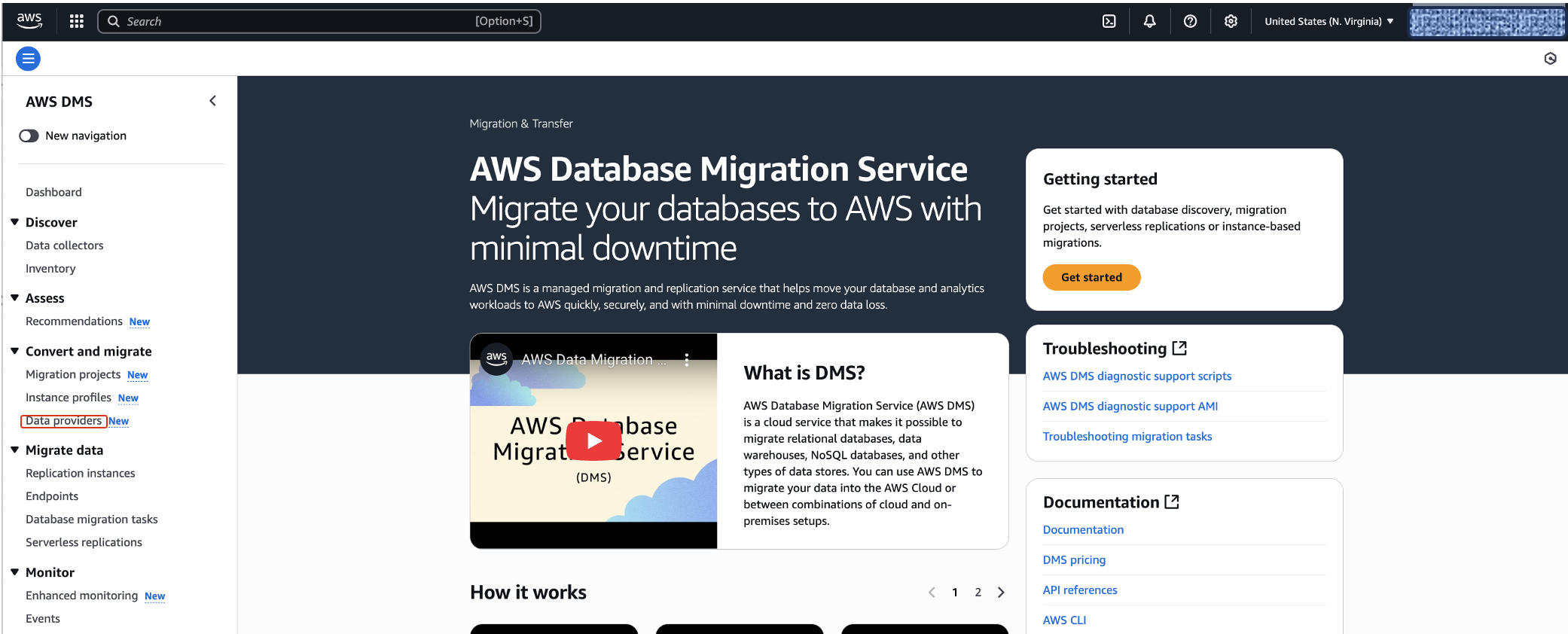This screenshot has width=1568, height=634.
Task: Go to Data providers in sidebar
Action: tap(63, 421)
